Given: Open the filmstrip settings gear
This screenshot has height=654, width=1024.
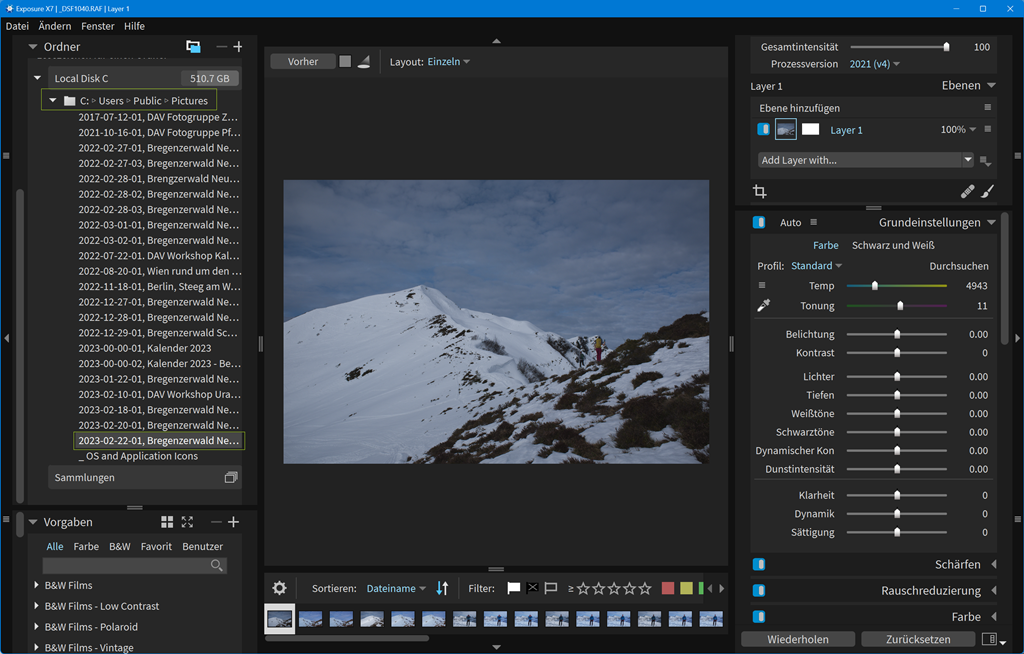Looking at the screenshot, I should coord(279,589).
